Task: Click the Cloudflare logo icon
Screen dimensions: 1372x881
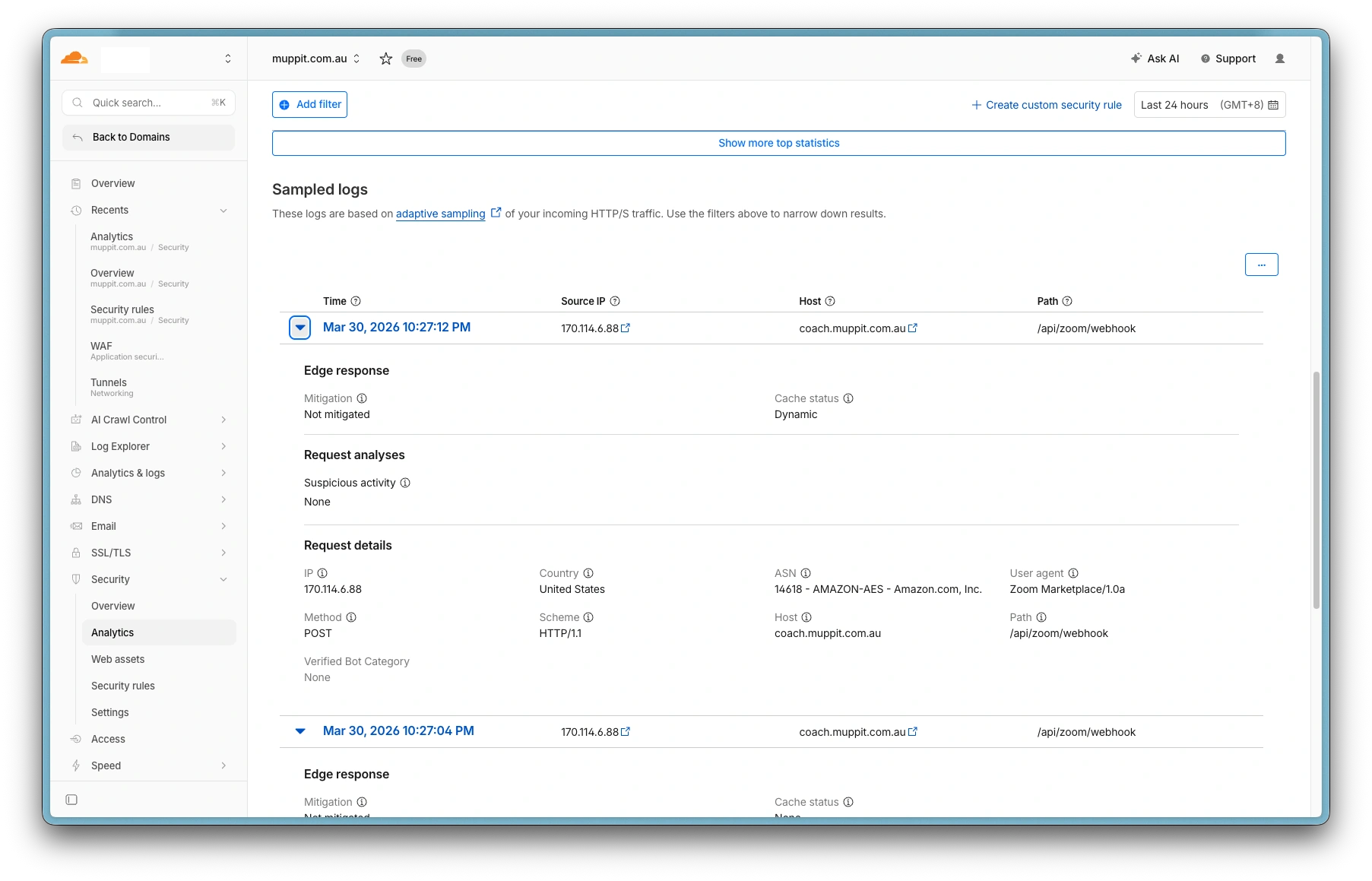Action: tap(74, 59)
